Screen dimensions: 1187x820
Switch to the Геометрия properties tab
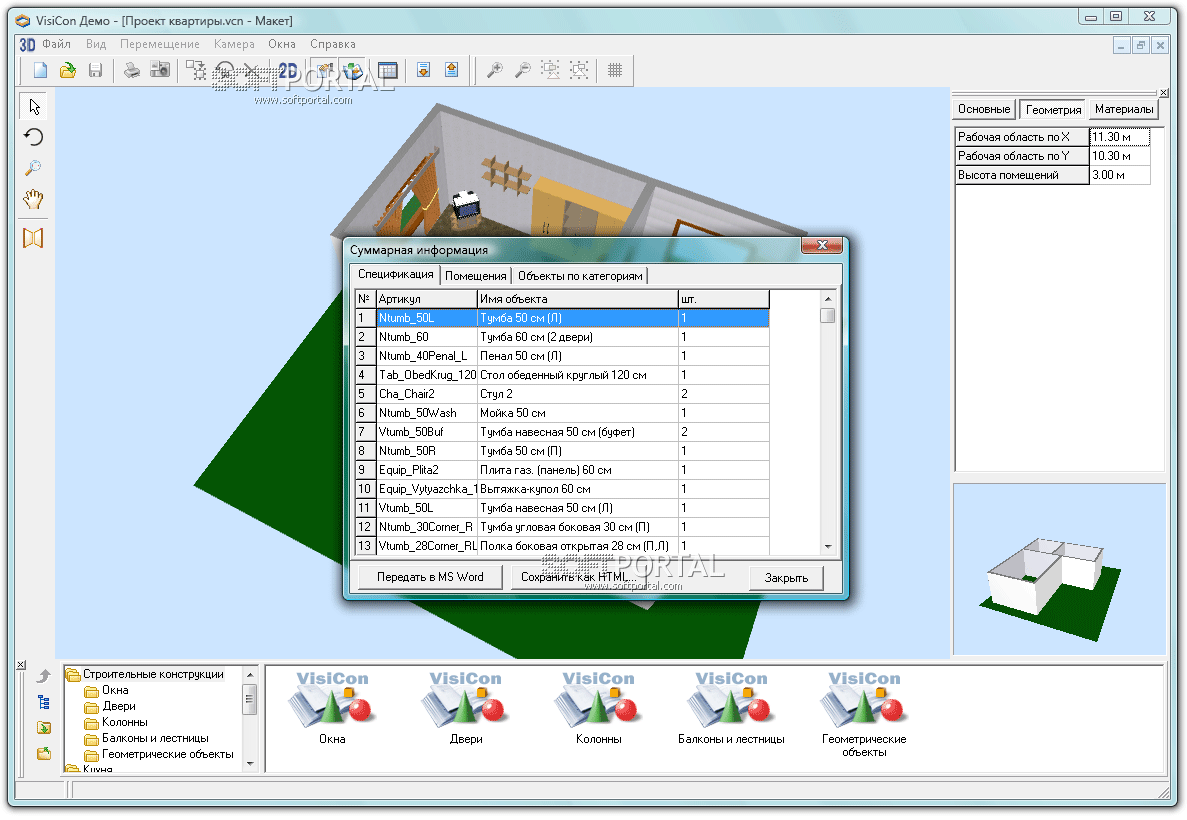(1053, 110)
